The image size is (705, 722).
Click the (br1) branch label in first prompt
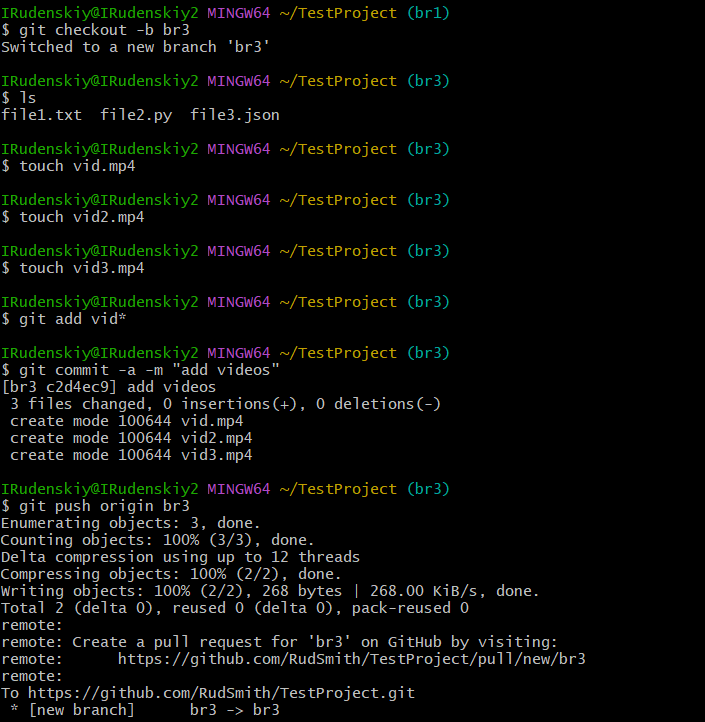pos(428,13)
